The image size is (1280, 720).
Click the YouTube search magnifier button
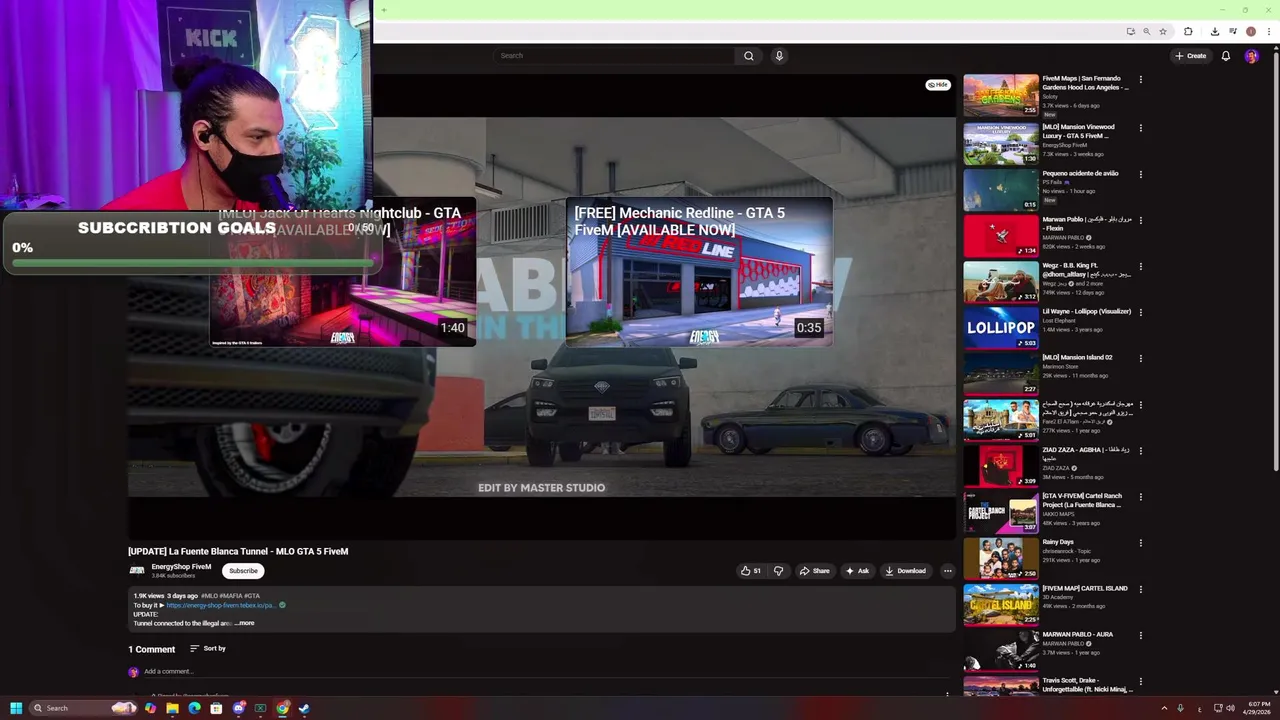coord(748,56)
